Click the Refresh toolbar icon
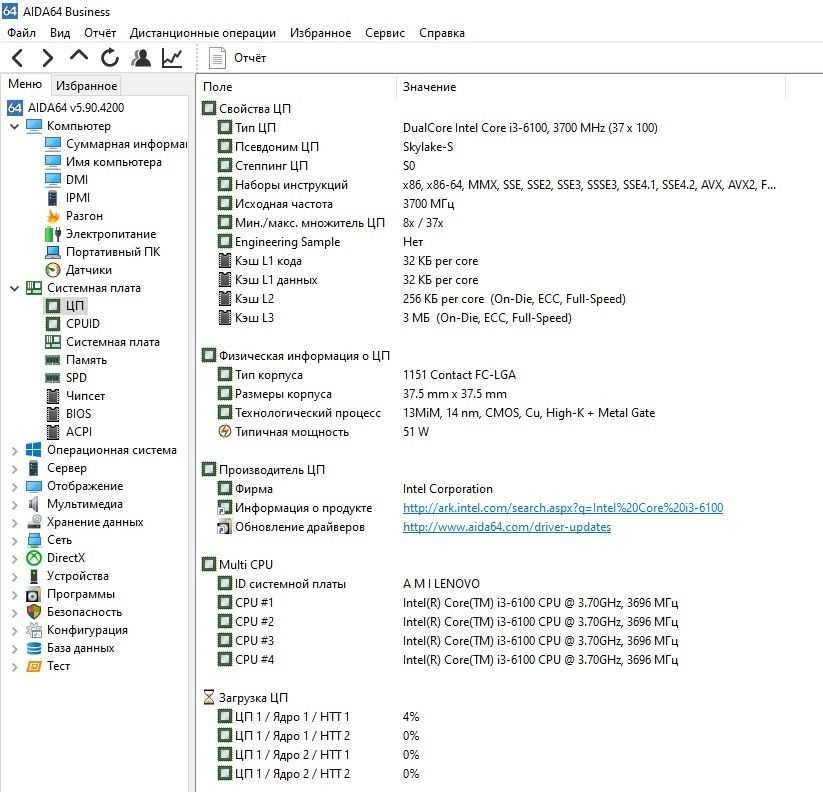823x792 pixels. coord(110,58)
